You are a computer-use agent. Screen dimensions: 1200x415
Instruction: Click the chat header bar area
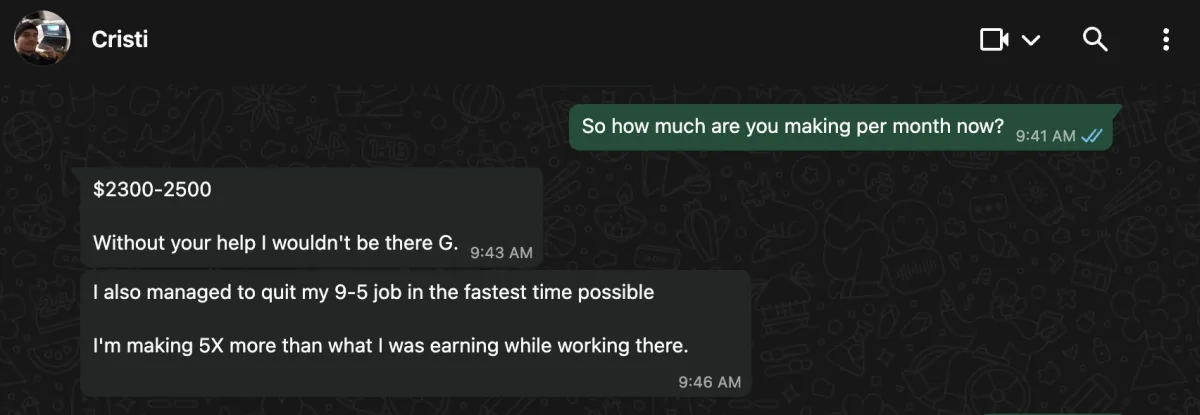600,39
